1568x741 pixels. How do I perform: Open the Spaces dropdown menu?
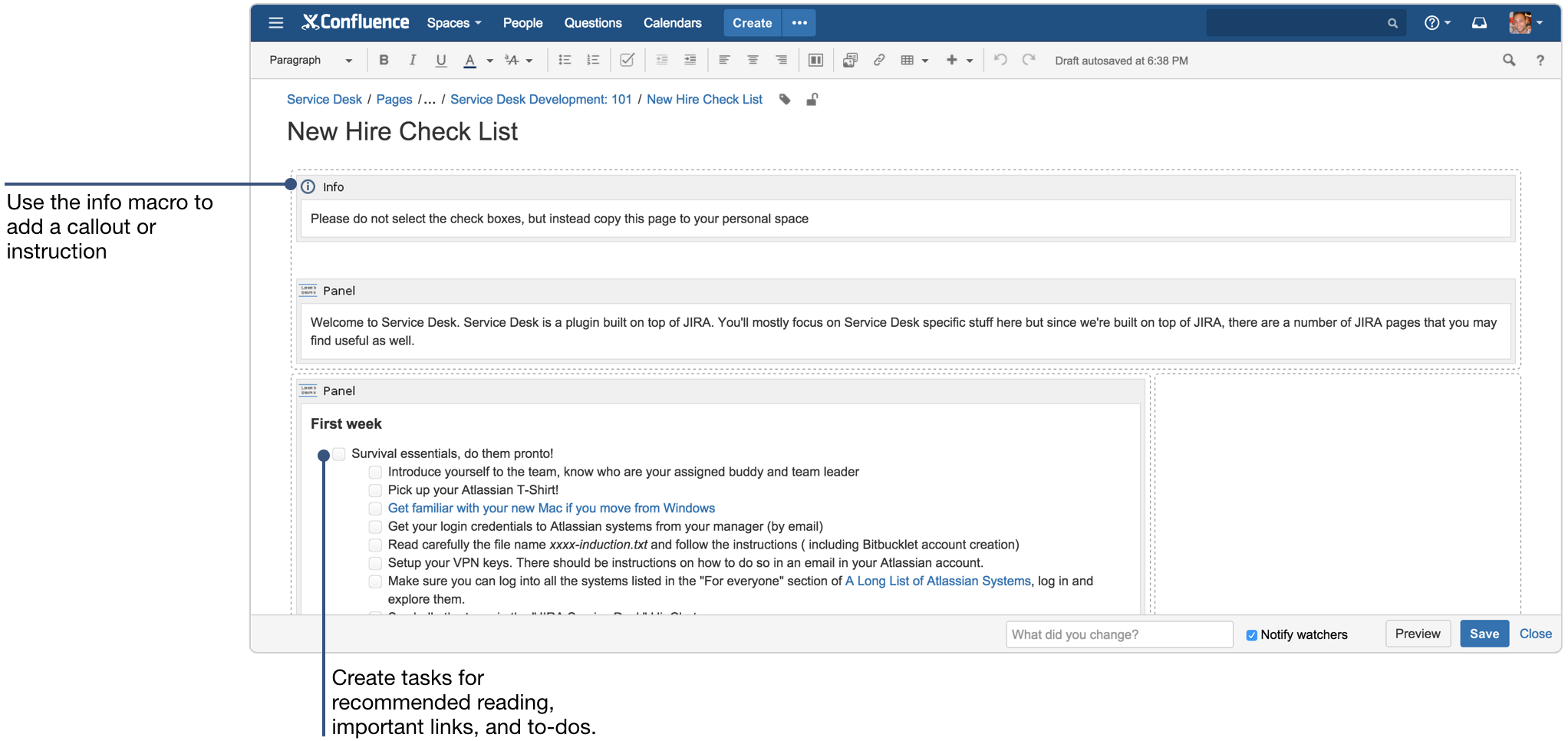(454, 23)
